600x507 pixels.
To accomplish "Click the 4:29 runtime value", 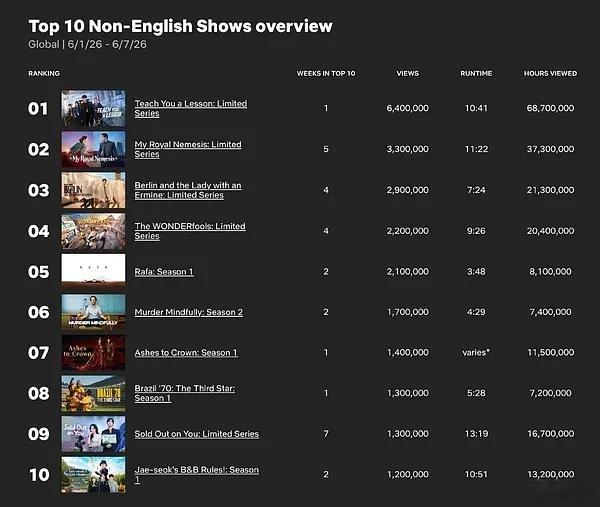I will pyautogui.click(x=476, y=312).
